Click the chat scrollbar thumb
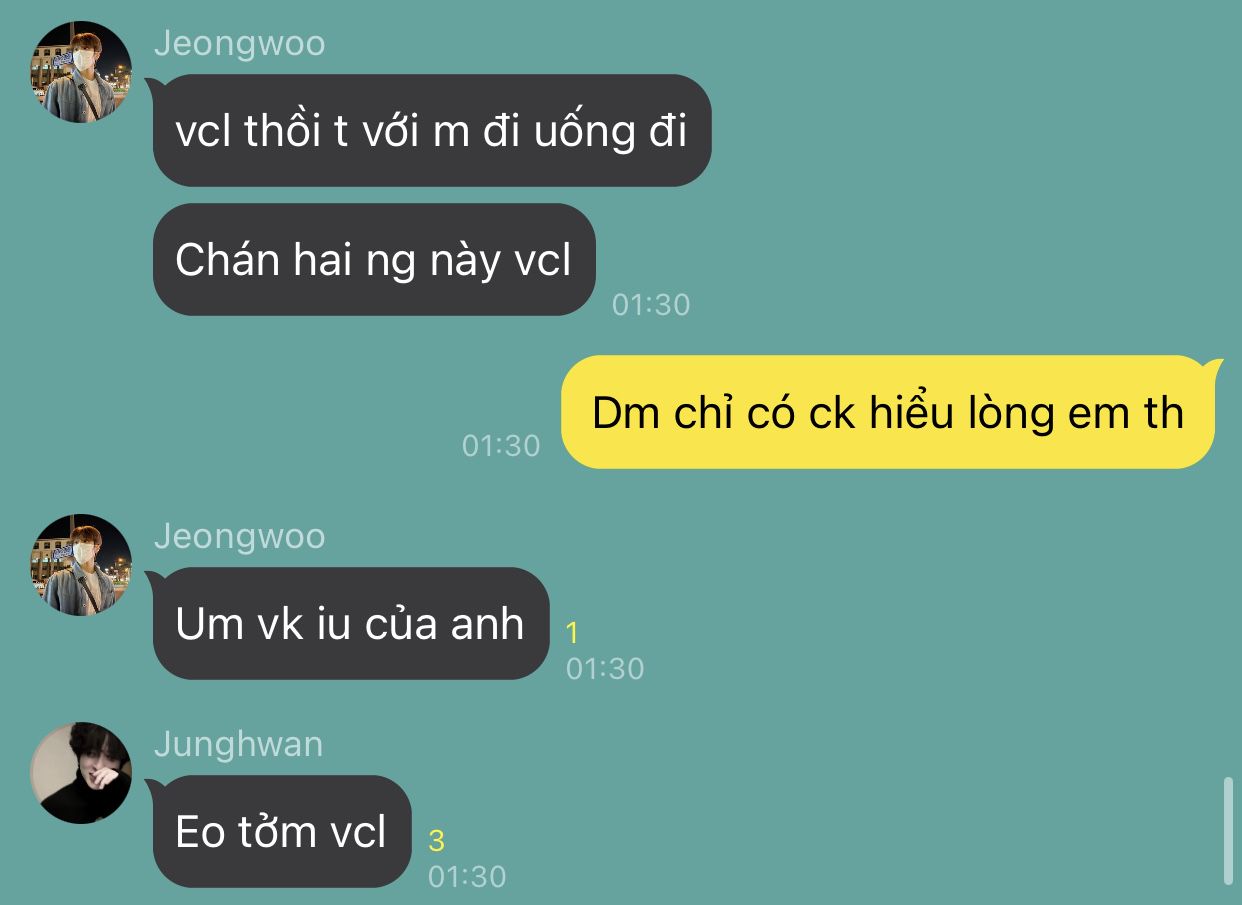This screenshot has width=1242, height=905. point(1229,831)
